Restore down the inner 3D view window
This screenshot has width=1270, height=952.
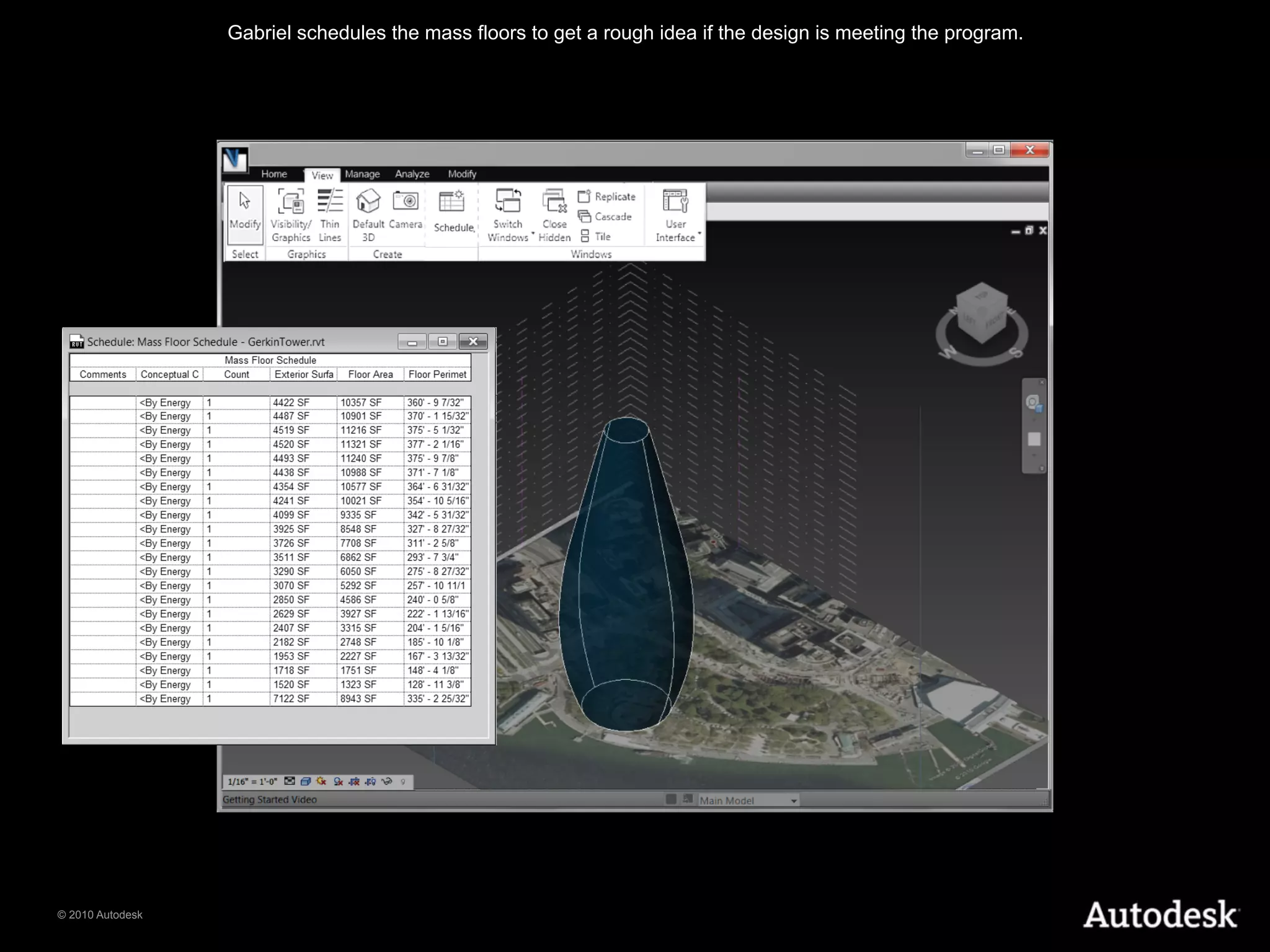(x=1029, y=231)
